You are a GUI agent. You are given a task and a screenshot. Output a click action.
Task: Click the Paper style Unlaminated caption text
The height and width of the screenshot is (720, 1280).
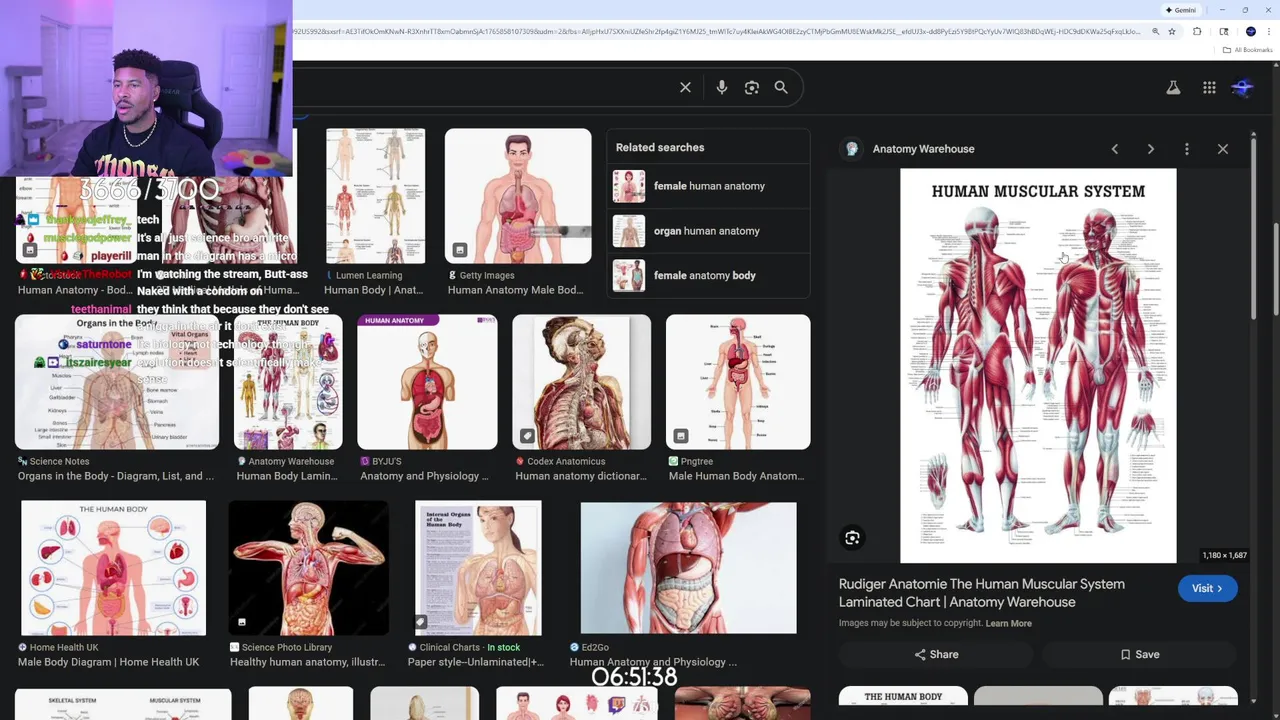(475, 662)
